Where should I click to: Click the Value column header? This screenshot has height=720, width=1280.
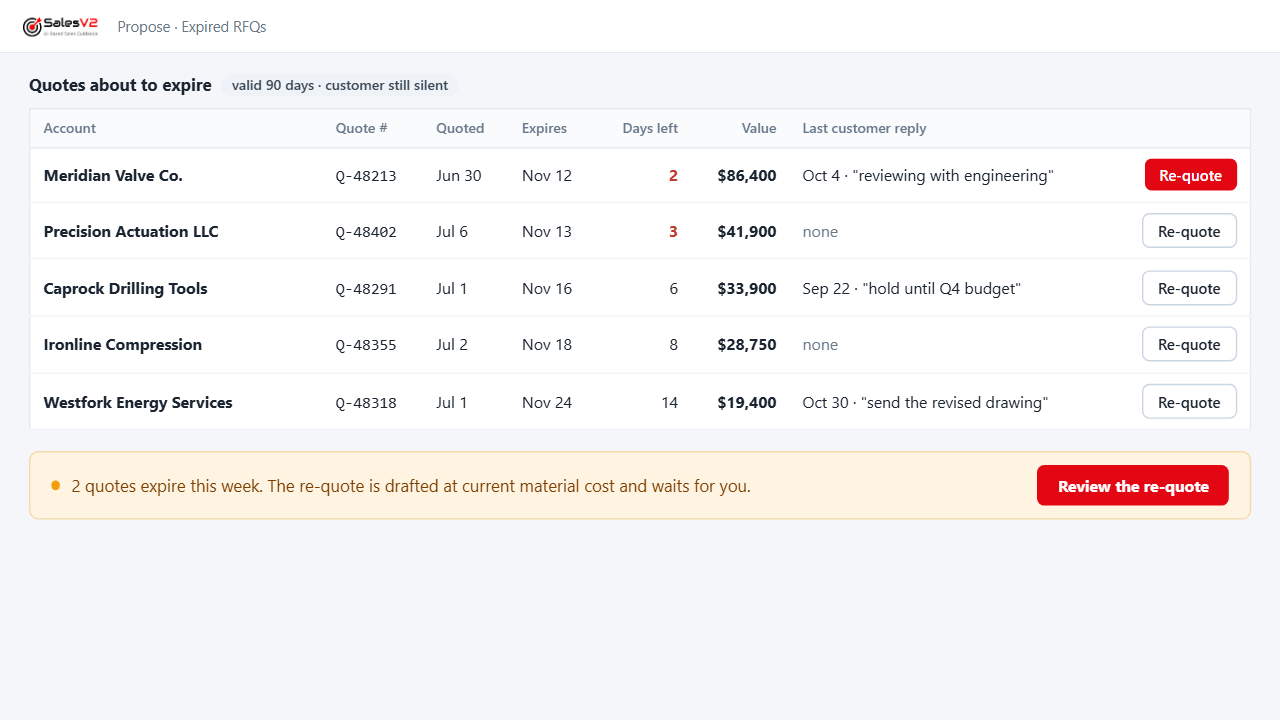click(x=759, y=128)
